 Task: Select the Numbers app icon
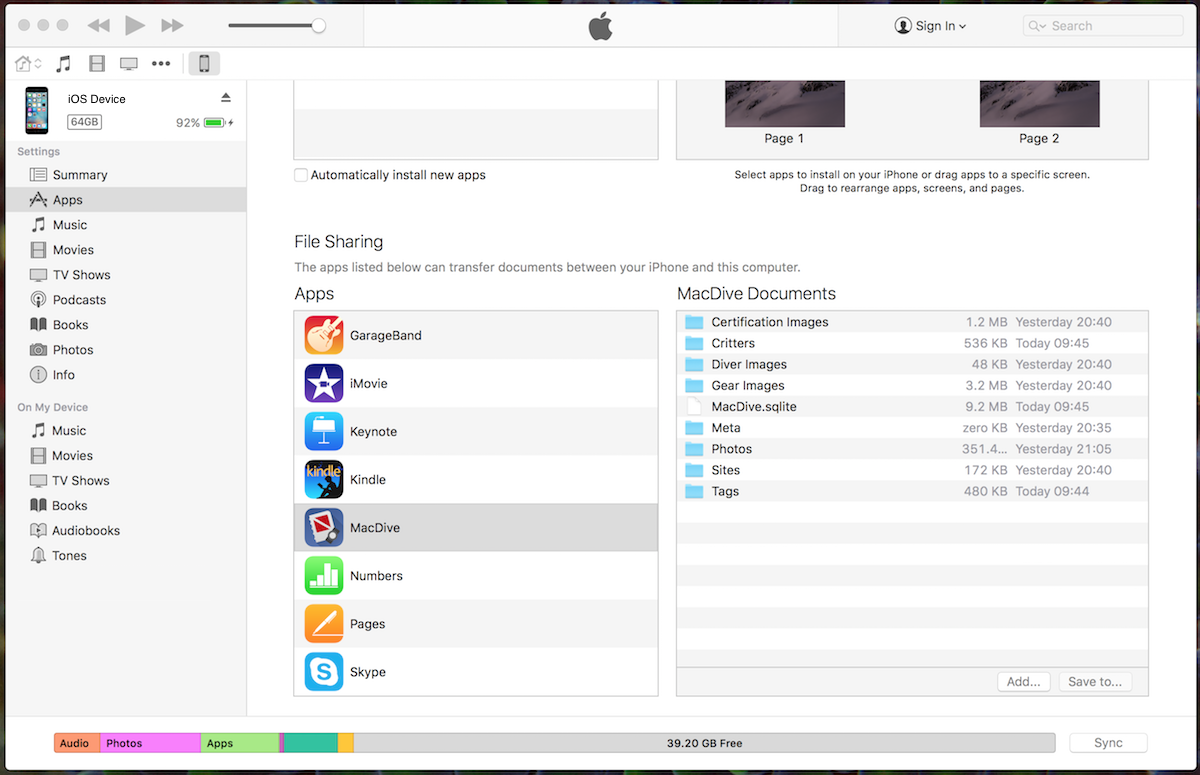(x=324, y=575)
